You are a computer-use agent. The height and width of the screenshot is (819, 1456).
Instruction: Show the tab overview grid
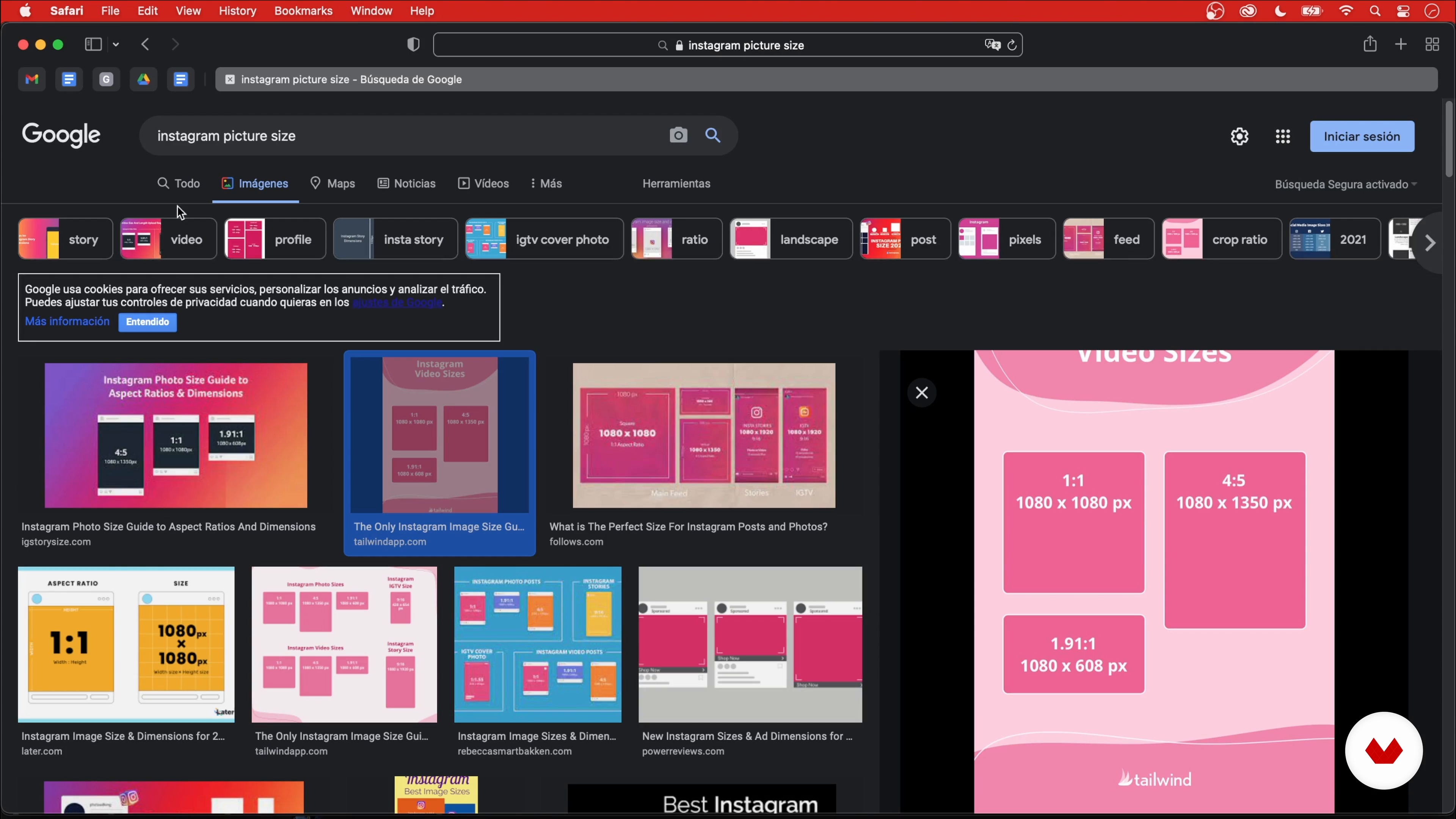coord(1432,45)
